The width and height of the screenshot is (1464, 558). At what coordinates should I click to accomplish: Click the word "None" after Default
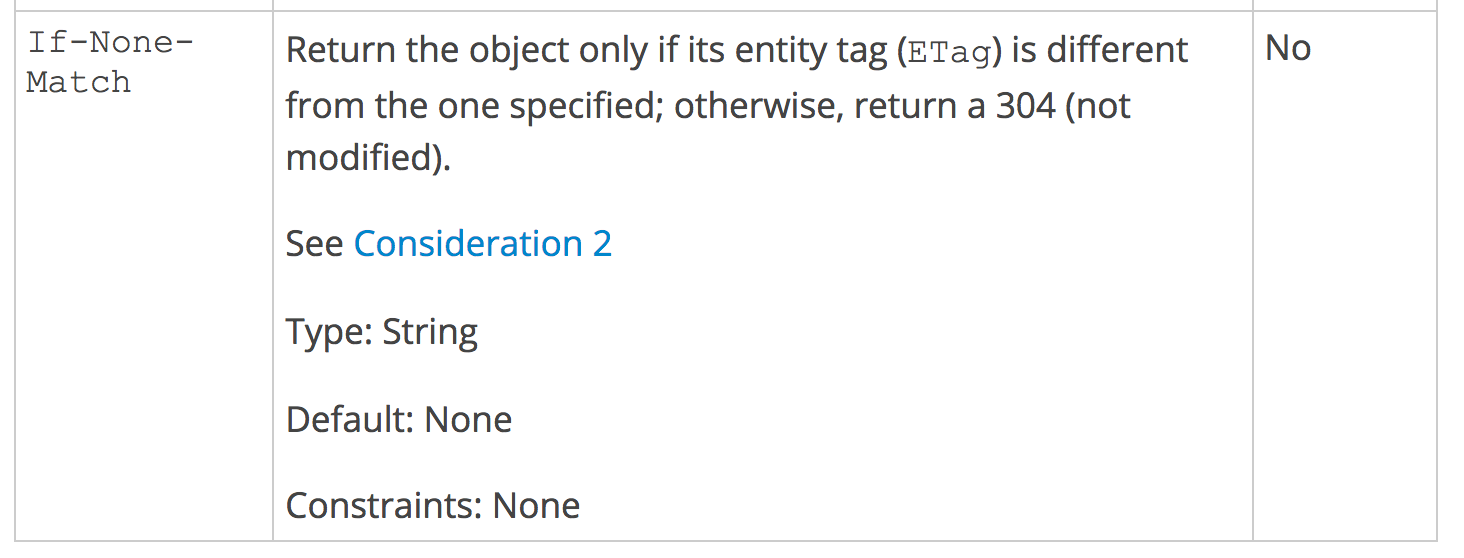tap(468, 420)
